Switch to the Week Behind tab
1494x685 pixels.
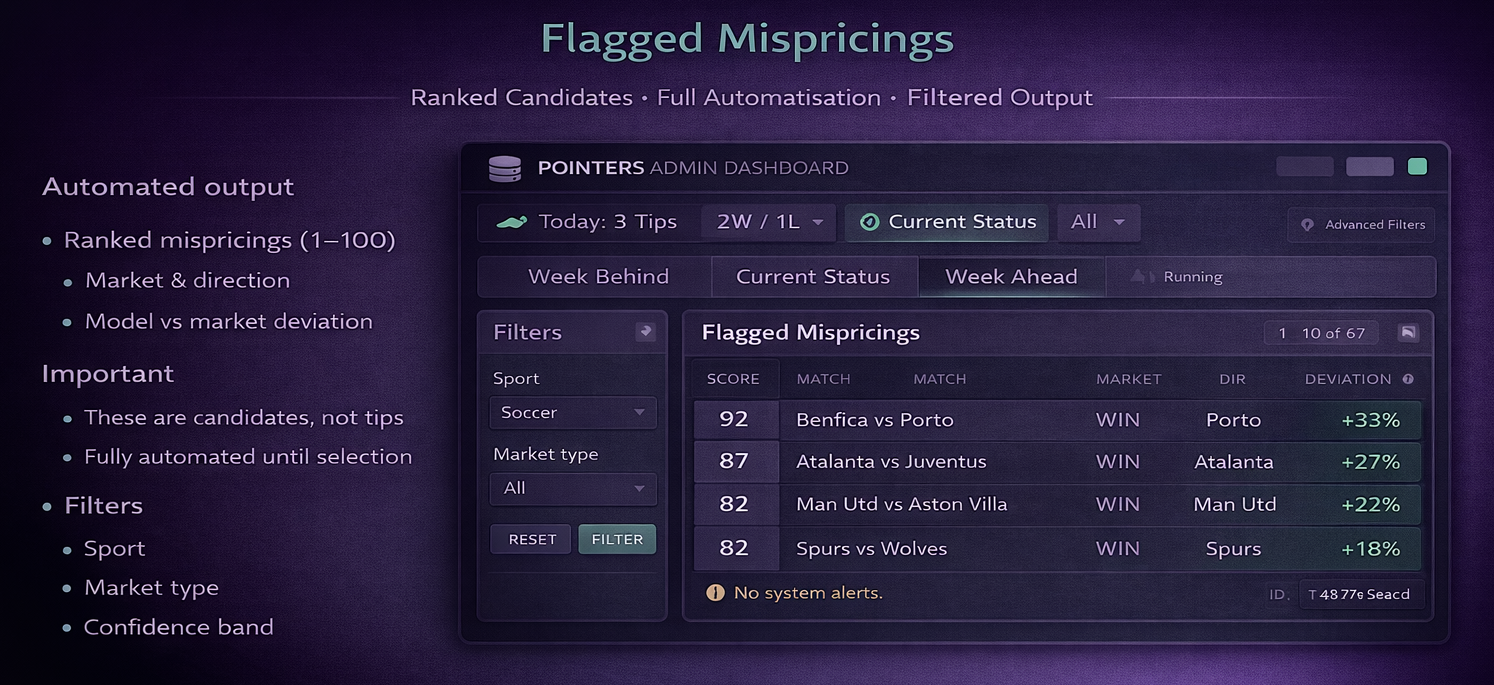click(598, 277)
